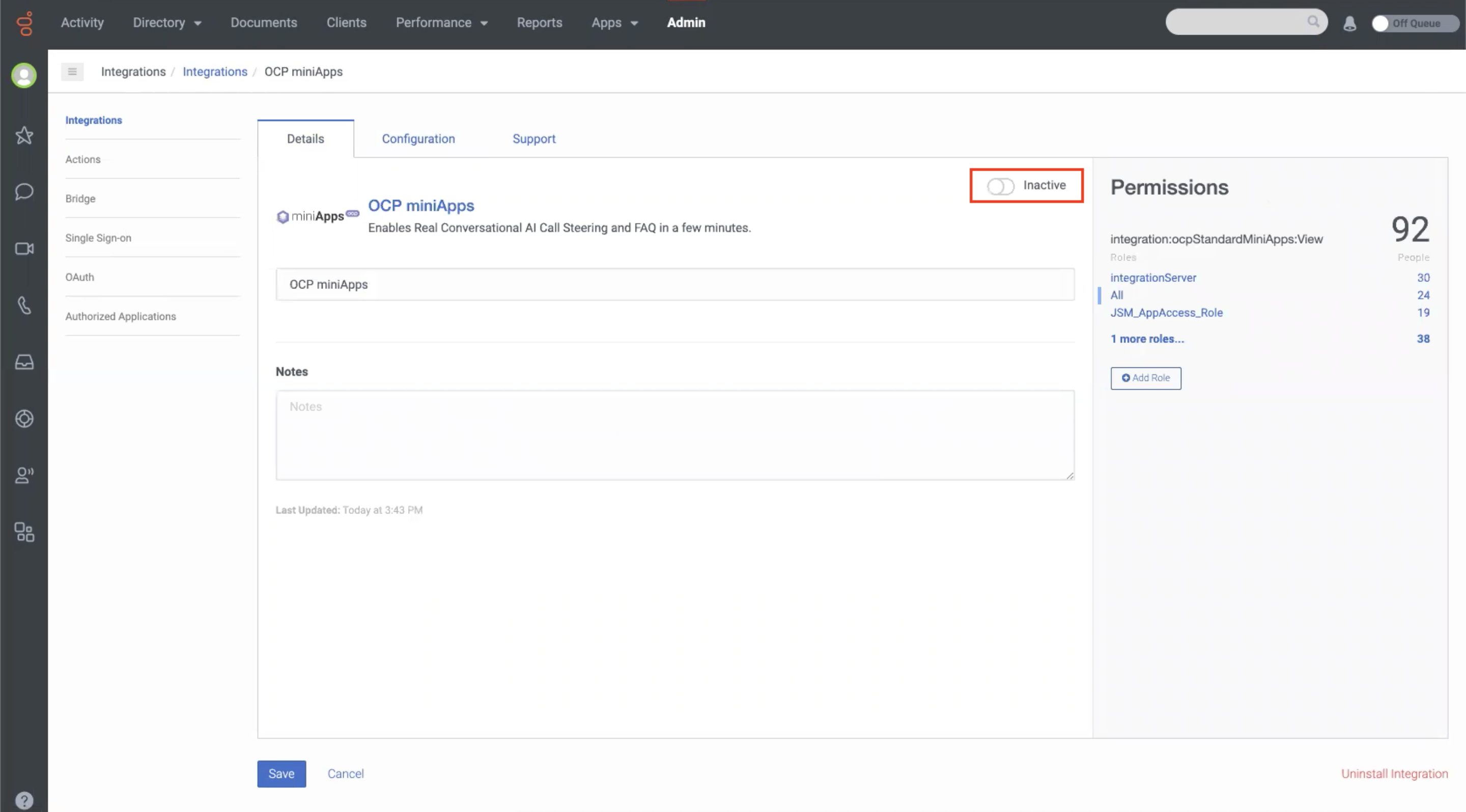Click the Last Updated timestamp text
Image resolution: width=1466 pixels, height=812 pixels.
(349, 510)
